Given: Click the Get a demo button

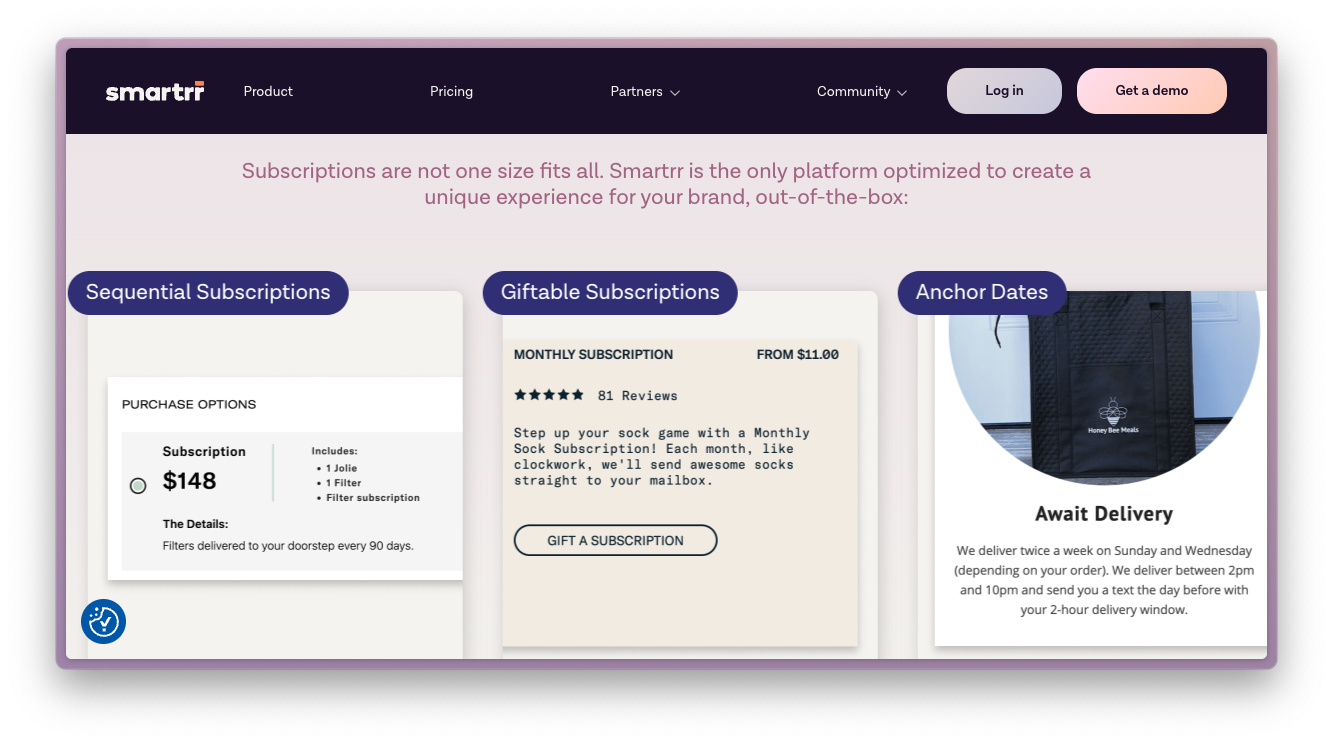Looking at the screenshot, I should [x=1151, y=90].
